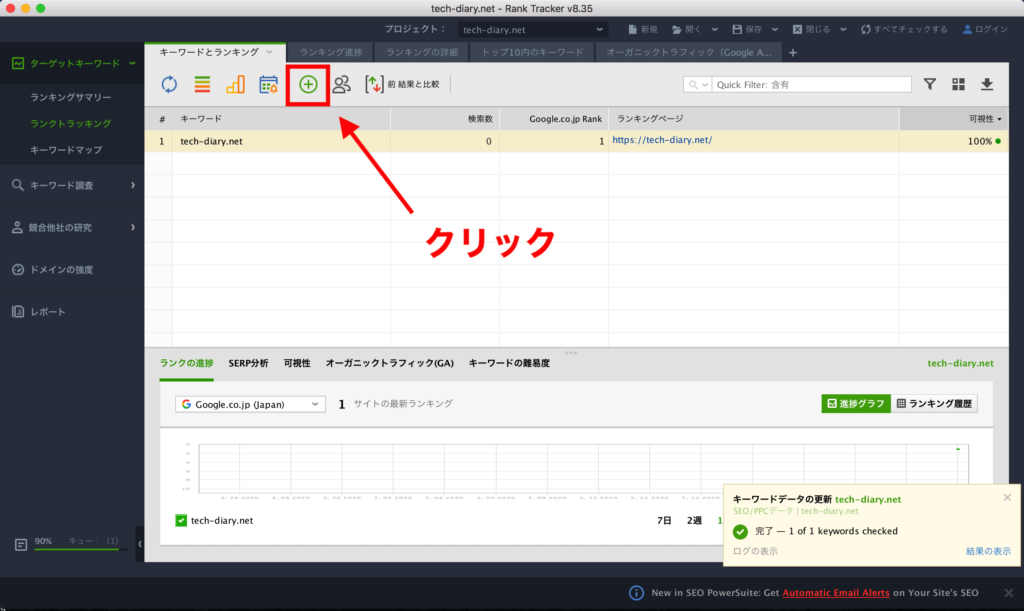Expand the 保存 dropdown arrow
1024x611 pixels.
775,29
